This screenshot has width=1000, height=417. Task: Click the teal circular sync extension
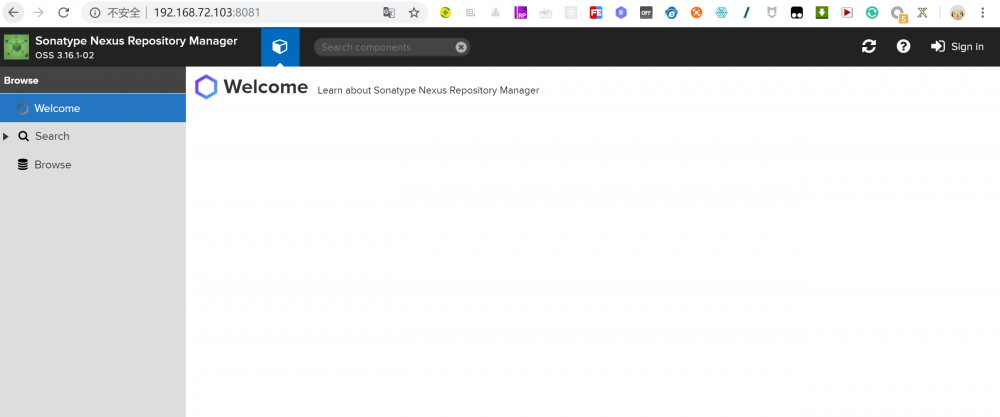pos(872,12)
